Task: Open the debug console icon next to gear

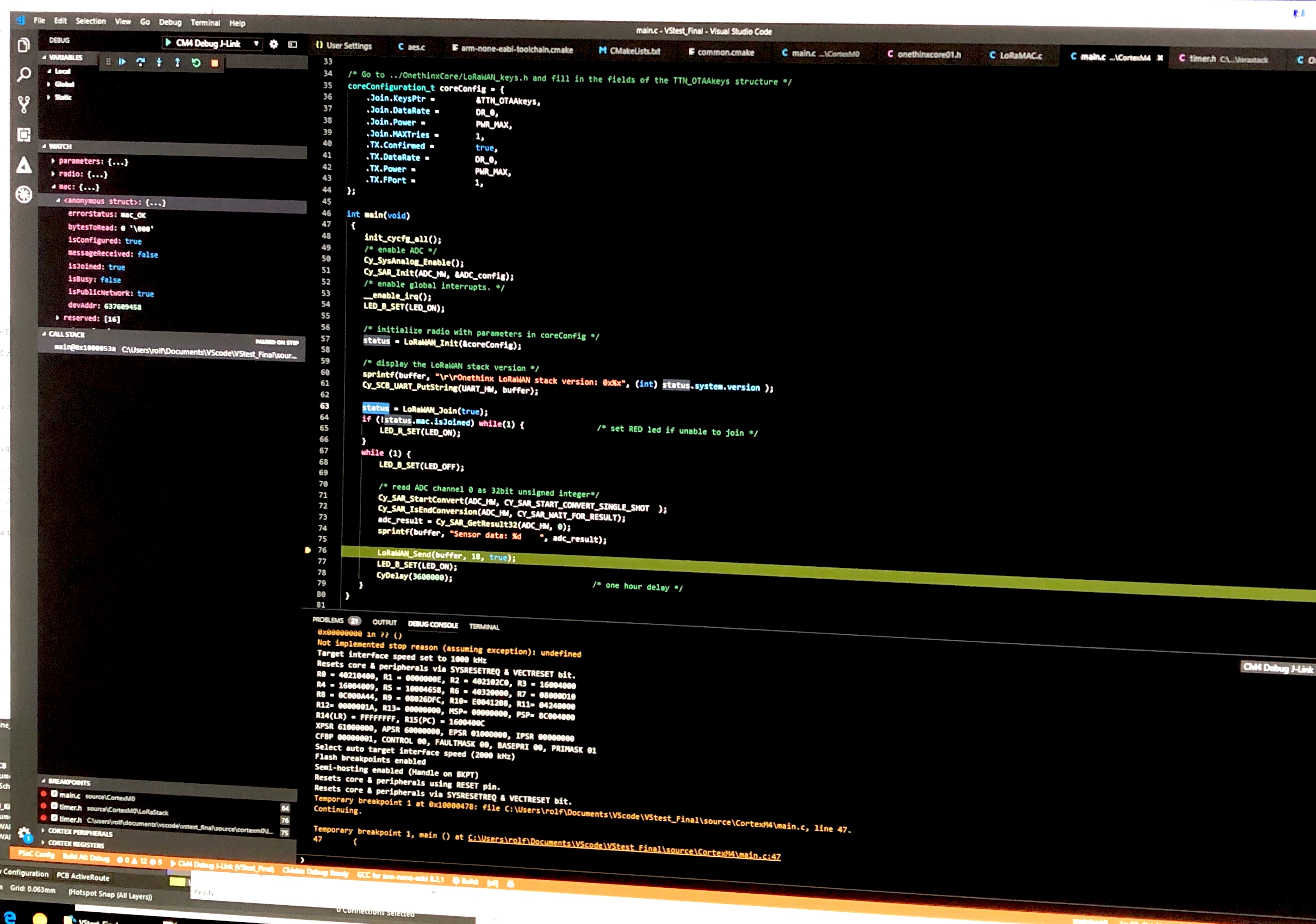Action: point(292,44)
